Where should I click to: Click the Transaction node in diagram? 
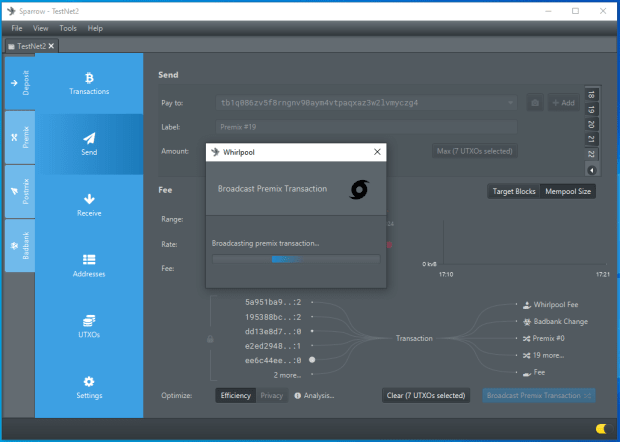[414, 338]
